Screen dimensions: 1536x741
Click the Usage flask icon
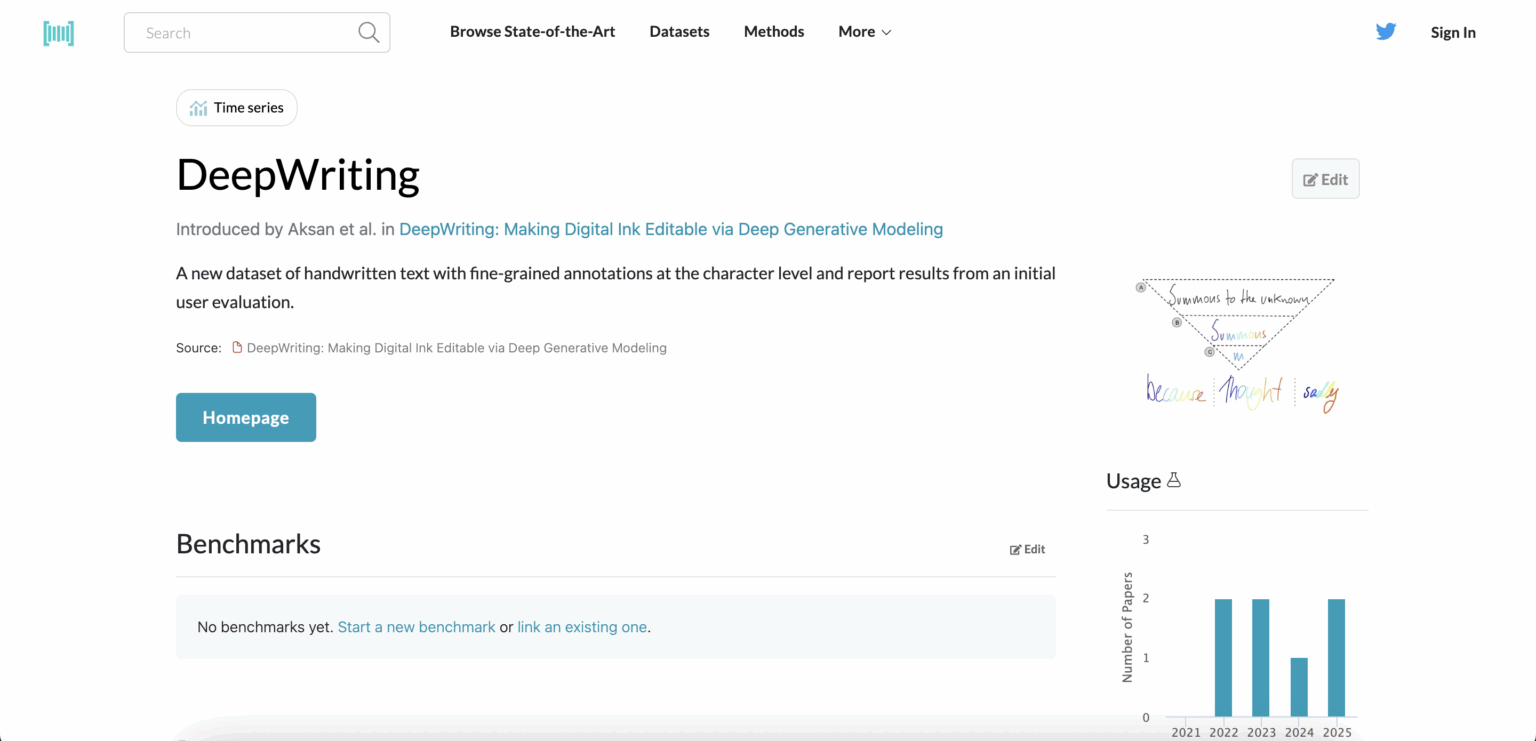1174,481
